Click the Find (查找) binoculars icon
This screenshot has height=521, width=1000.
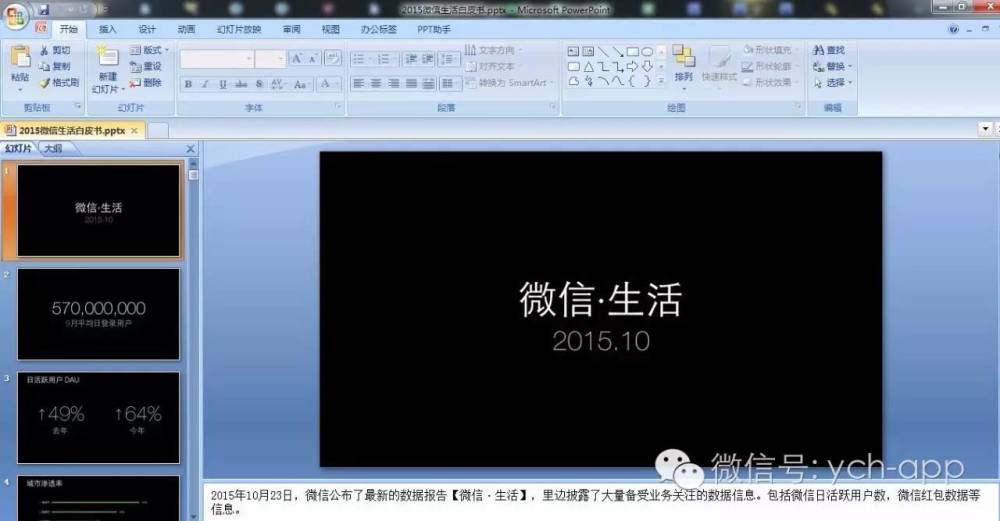(x=819, y=50)
